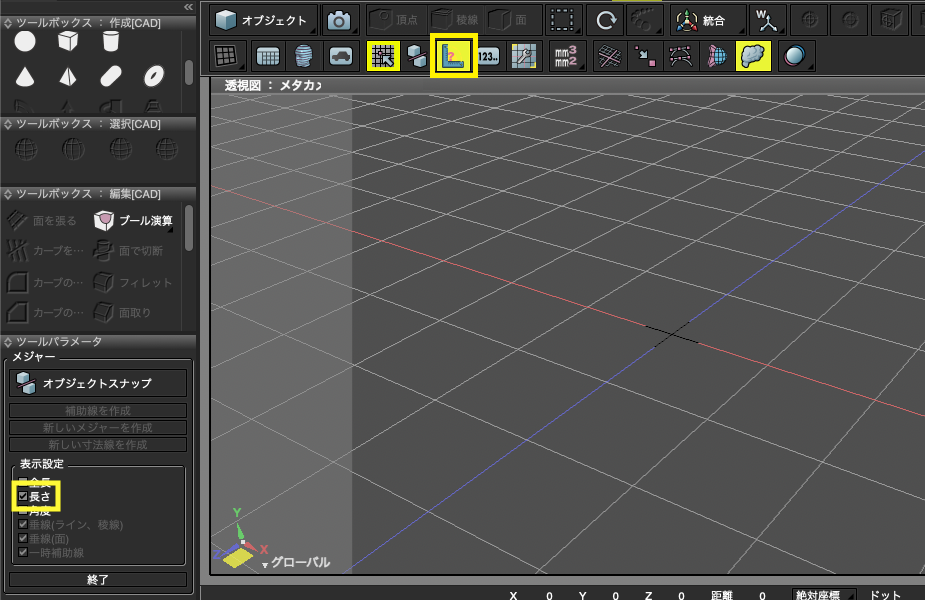Toggle the 長さ checkbox

23,496
